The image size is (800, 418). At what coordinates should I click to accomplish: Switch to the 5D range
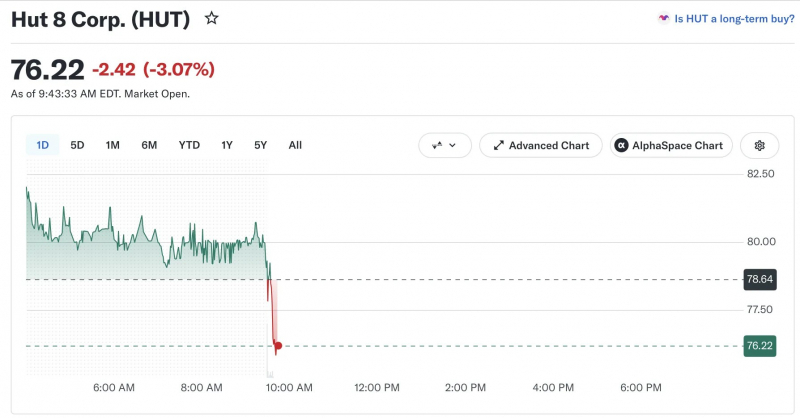coord(77,145)
